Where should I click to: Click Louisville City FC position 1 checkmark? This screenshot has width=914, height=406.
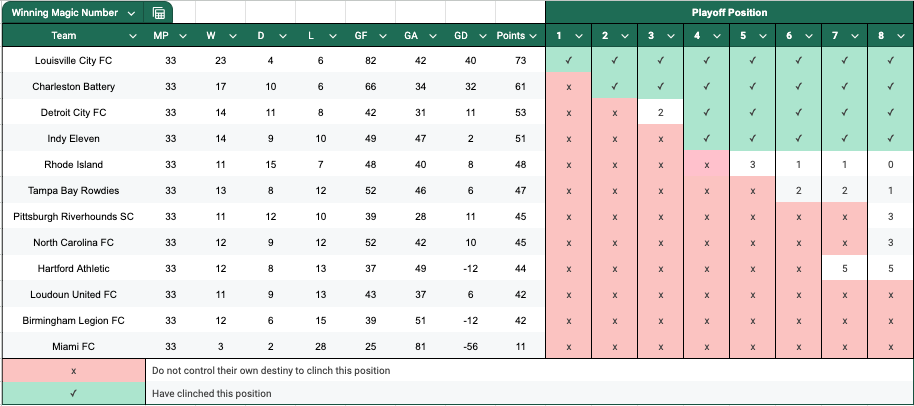(x=568, y=61)
